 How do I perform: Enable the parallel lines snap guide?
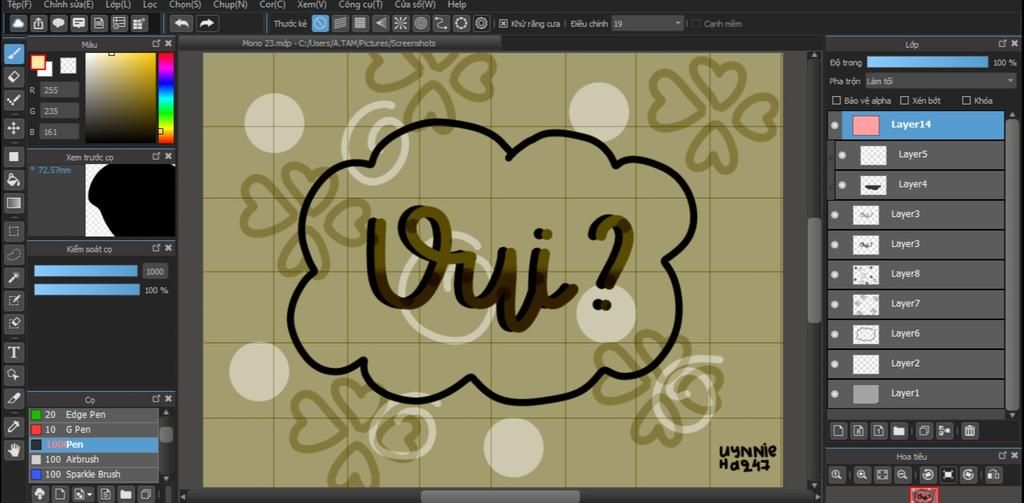pos(340,24)
